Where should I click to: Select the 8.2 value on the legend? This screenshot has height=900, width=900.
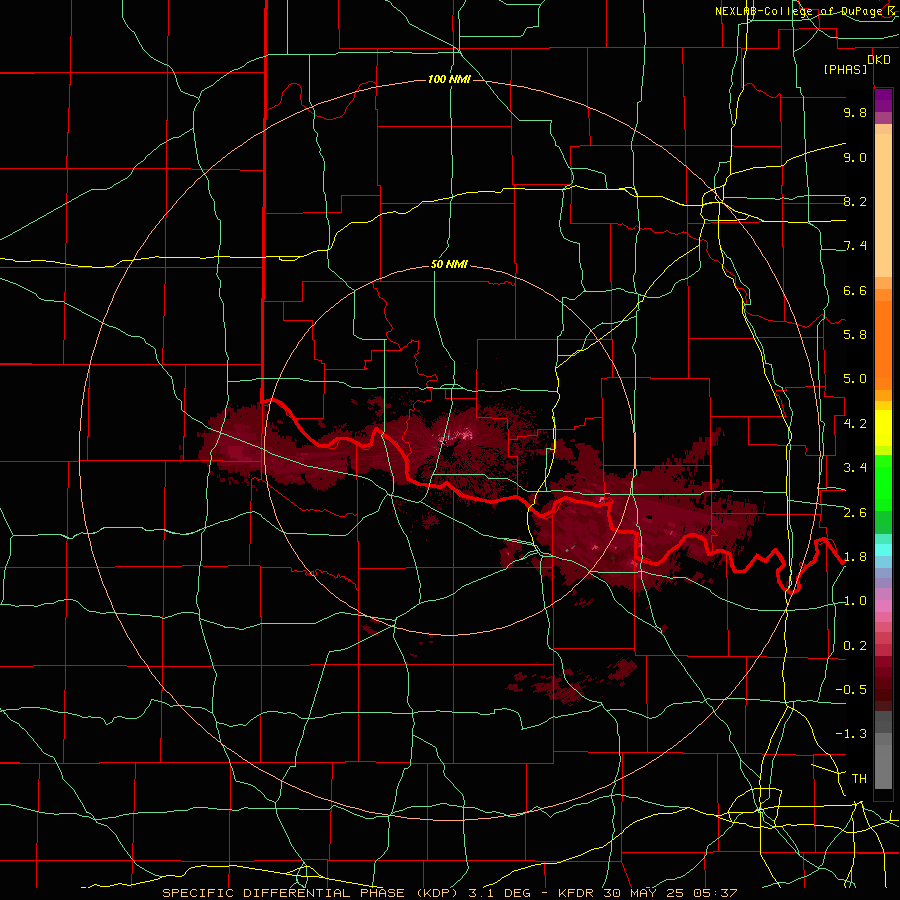point(855,201)
